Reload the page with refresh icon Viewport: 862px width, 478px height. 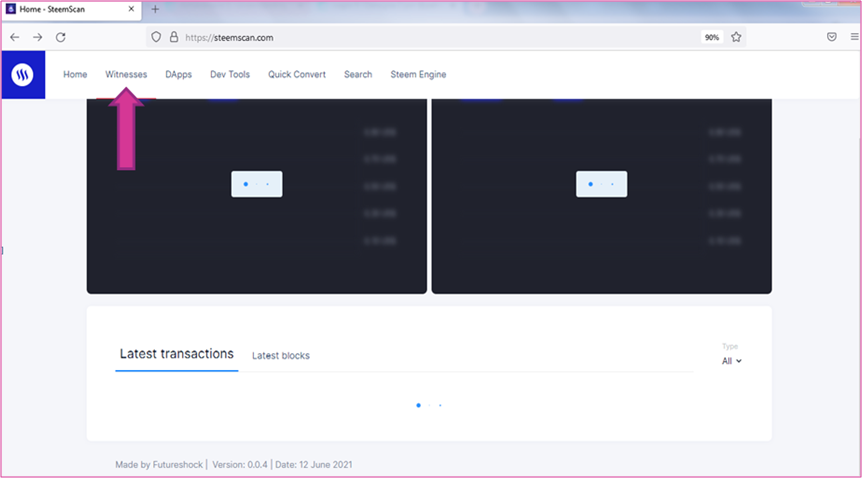pyautogui.click(x=60, y=37)
